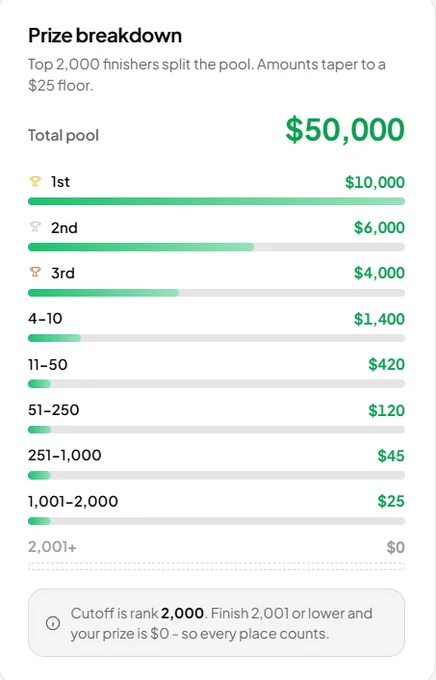Click the gold trophy icon for 1st place
This screenshot has width=436, height=680.
click(35, 181)
